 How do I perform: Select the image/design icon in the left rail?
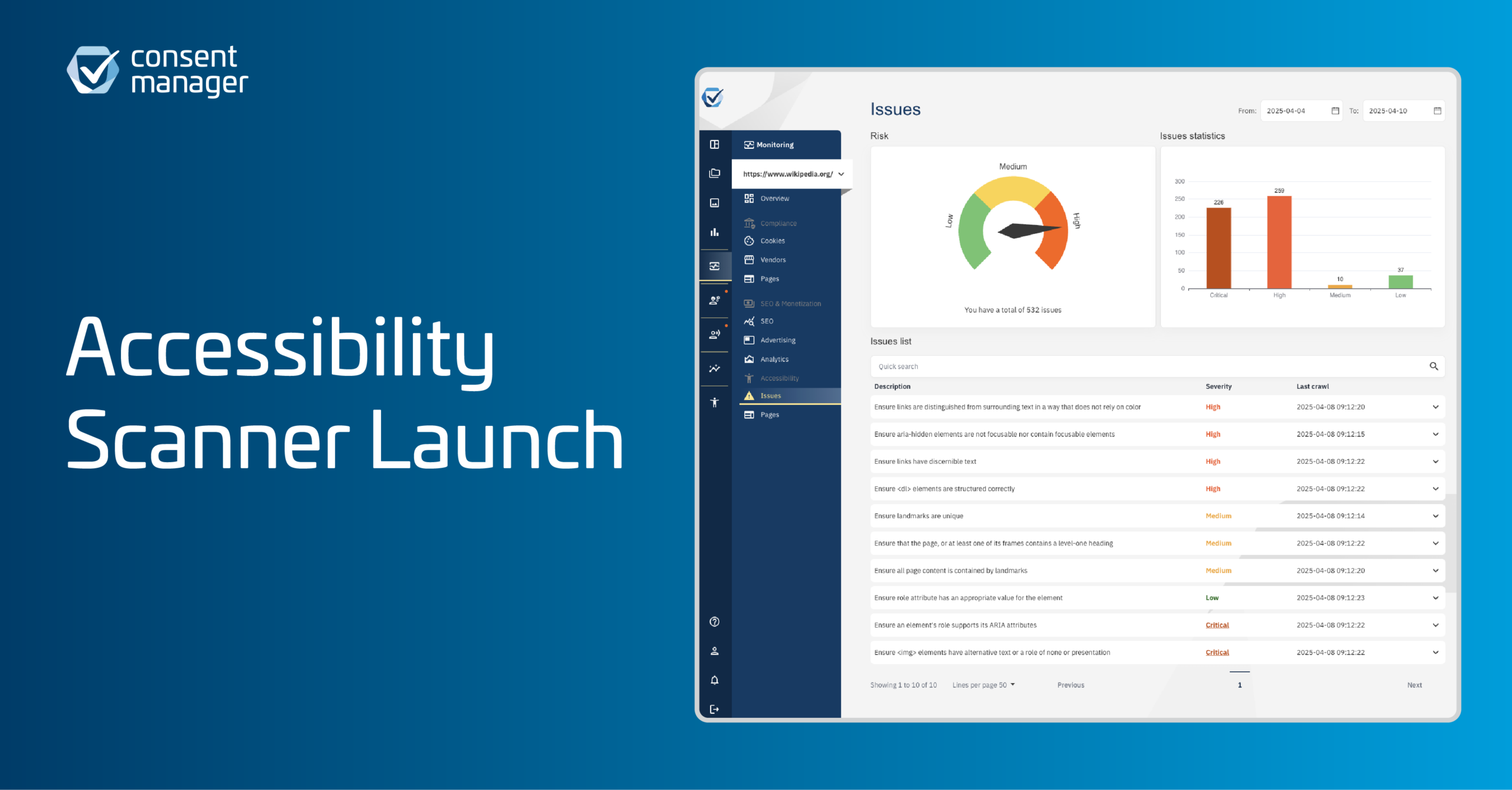[715, 203]
